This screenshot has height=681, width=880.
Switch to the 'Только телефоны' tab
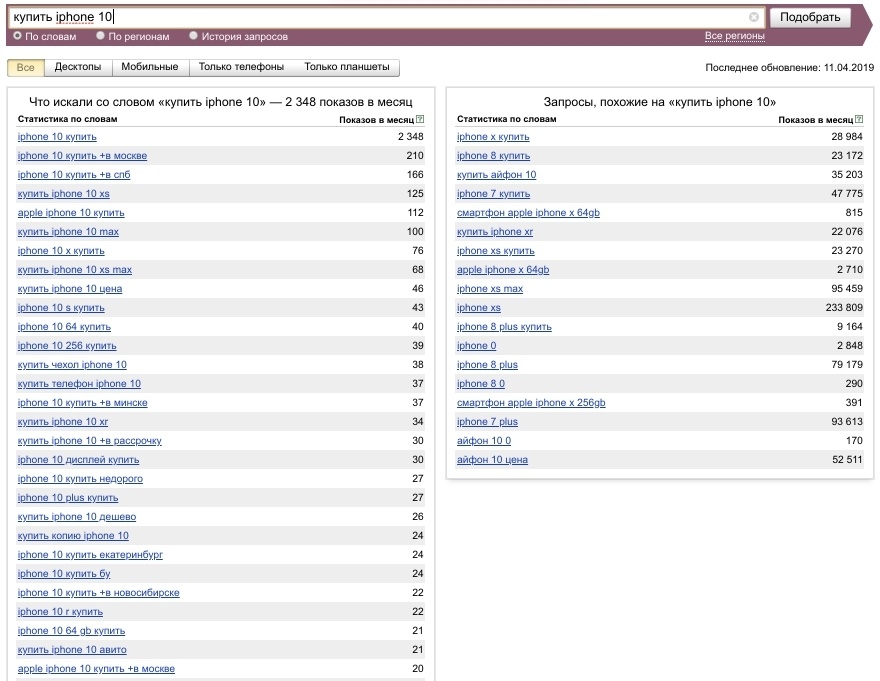click(x=241, y=67)
